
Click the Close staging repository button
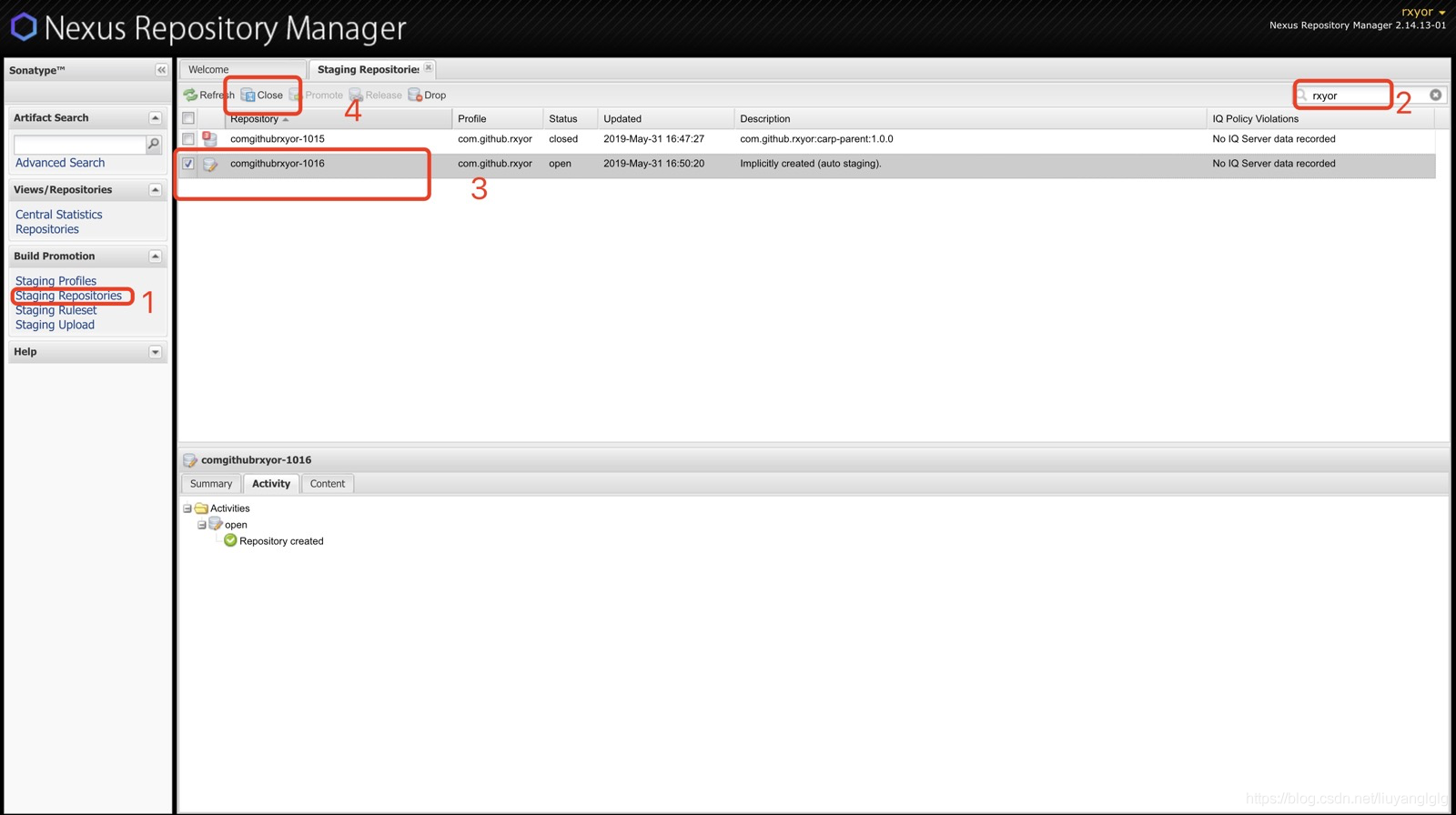[262, 95]
